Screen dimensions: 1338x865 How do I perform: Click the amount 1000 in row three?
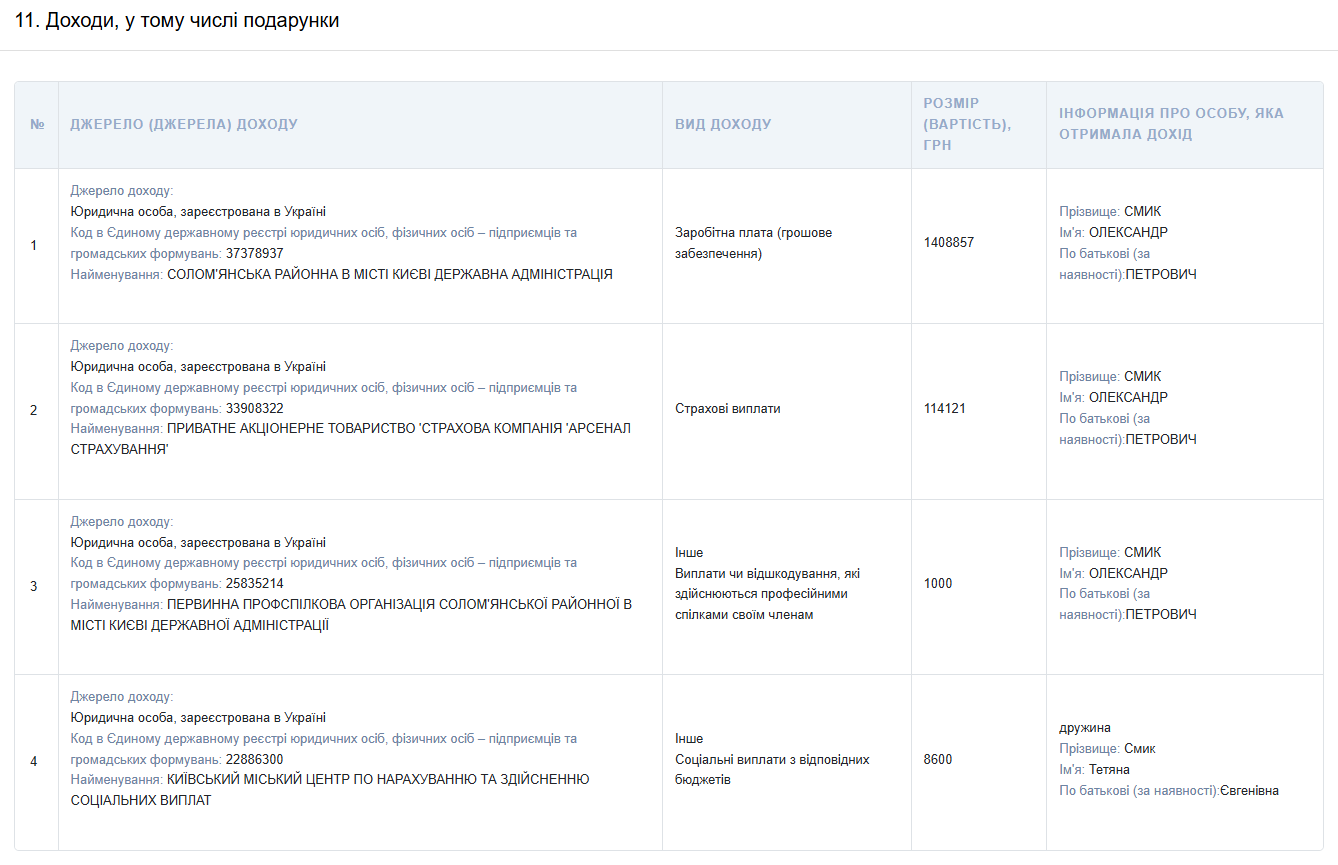tap(938, 584)
